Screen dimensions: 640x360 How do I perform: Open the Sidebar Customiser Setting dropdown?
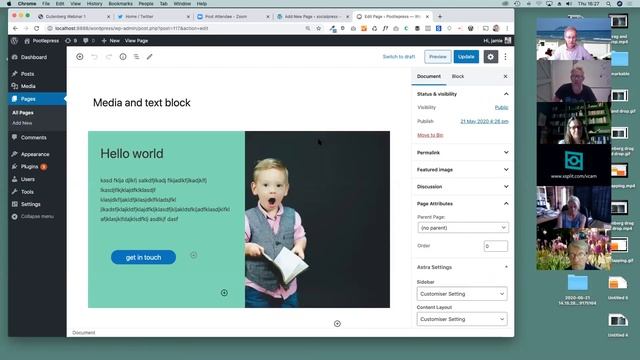[x=462, y=294]
